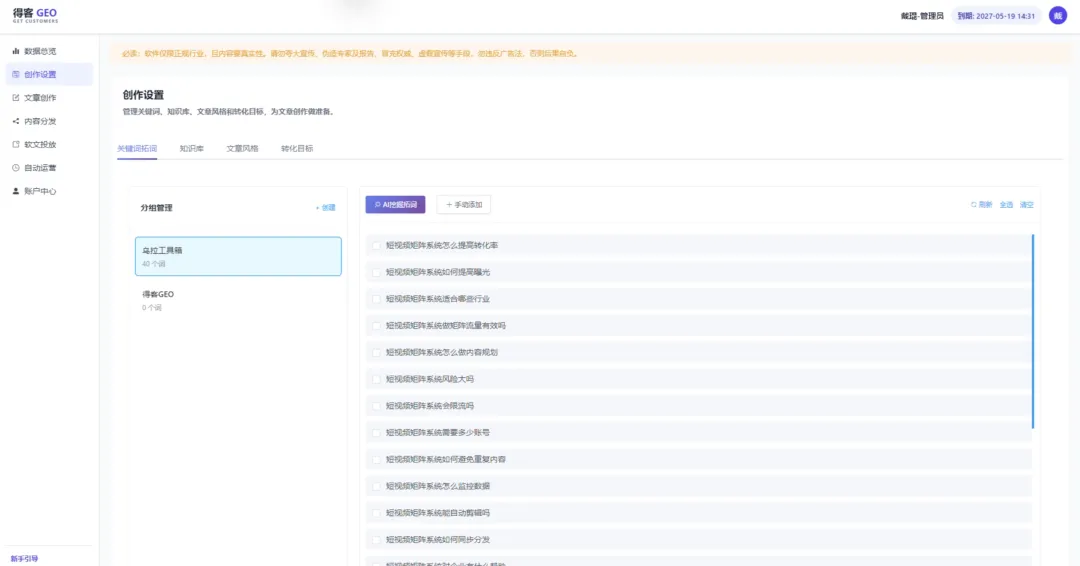Viewport: 1080px width, 566px height.
Task: Switch to the 文章风格 tab
Action: [242, 149]
